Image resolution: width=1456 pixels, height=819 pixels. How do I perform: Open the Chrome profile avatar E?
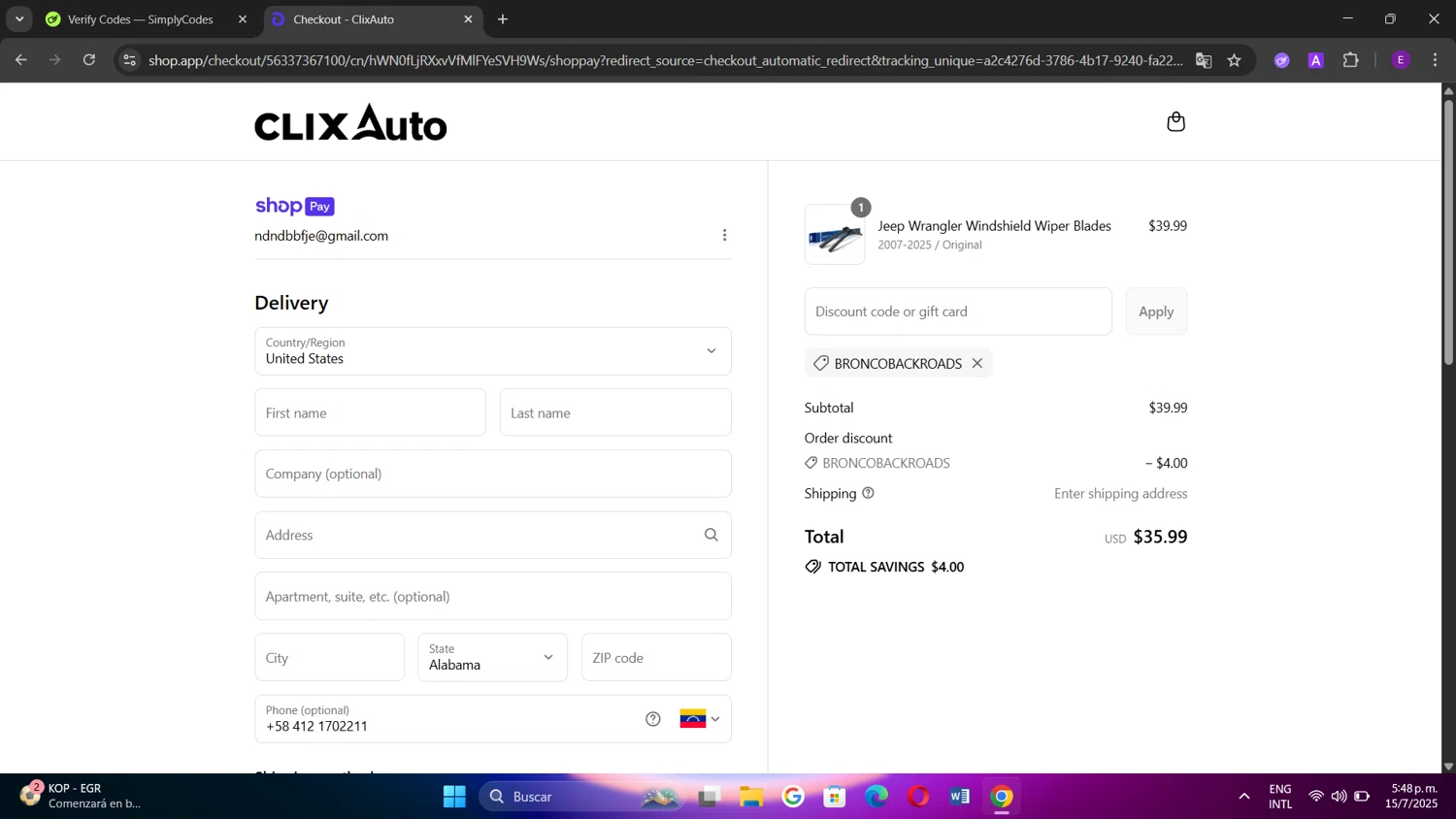tap(1401, 60)
